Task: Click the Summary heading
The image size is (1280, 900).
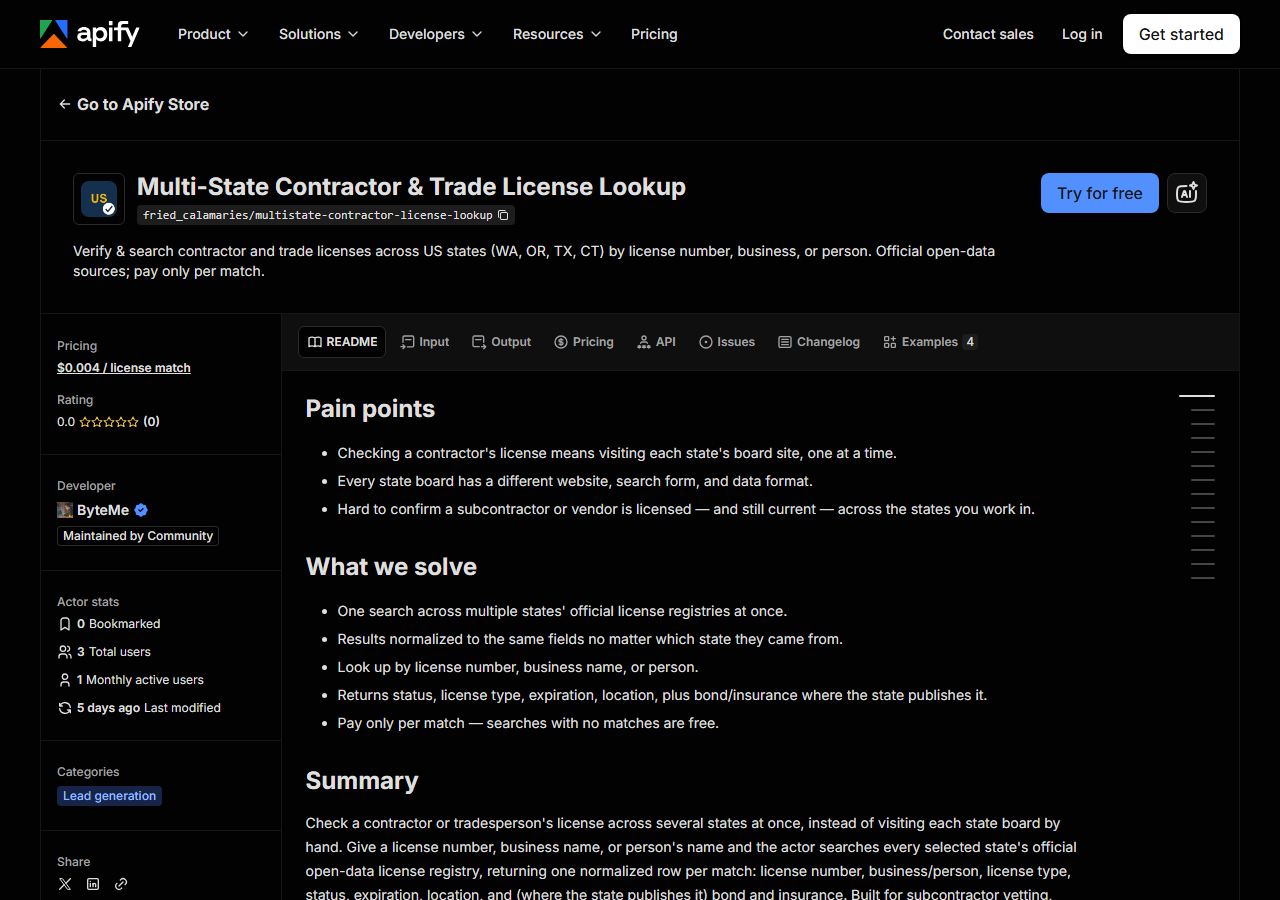Action: point(362,781)
